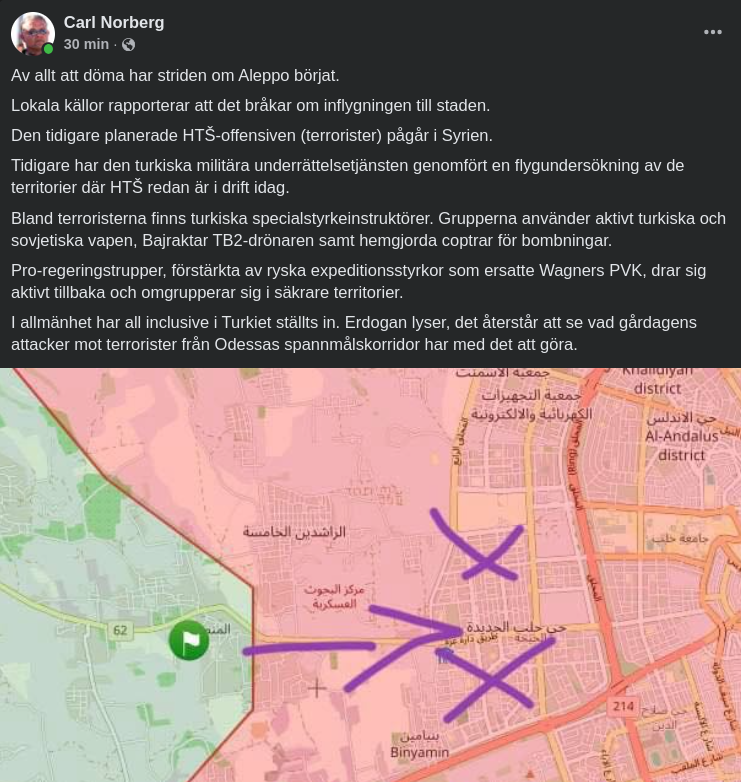741x782 pixels.
Task: Click Carl Norberg's profile picture
Action: point(33,33)
